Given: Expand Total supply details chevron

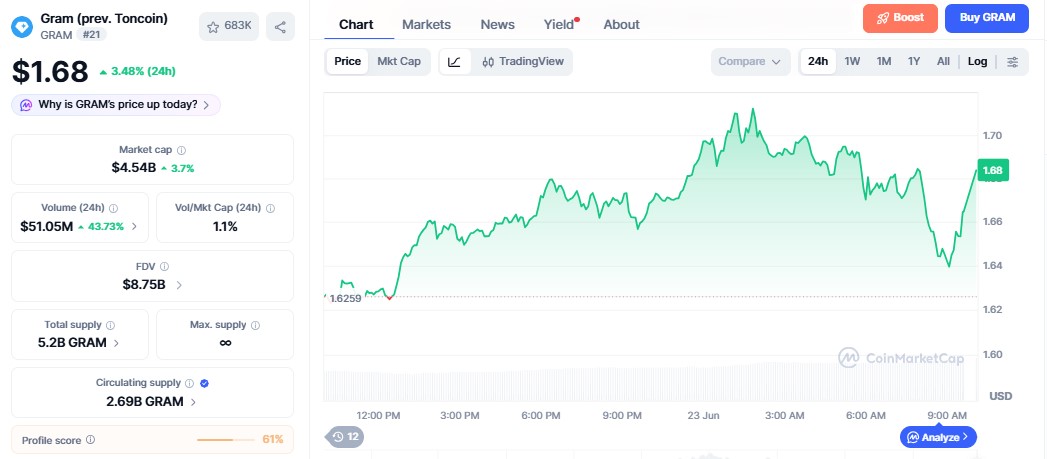Looking at the screenshot, I should click(x=116, y=343).
